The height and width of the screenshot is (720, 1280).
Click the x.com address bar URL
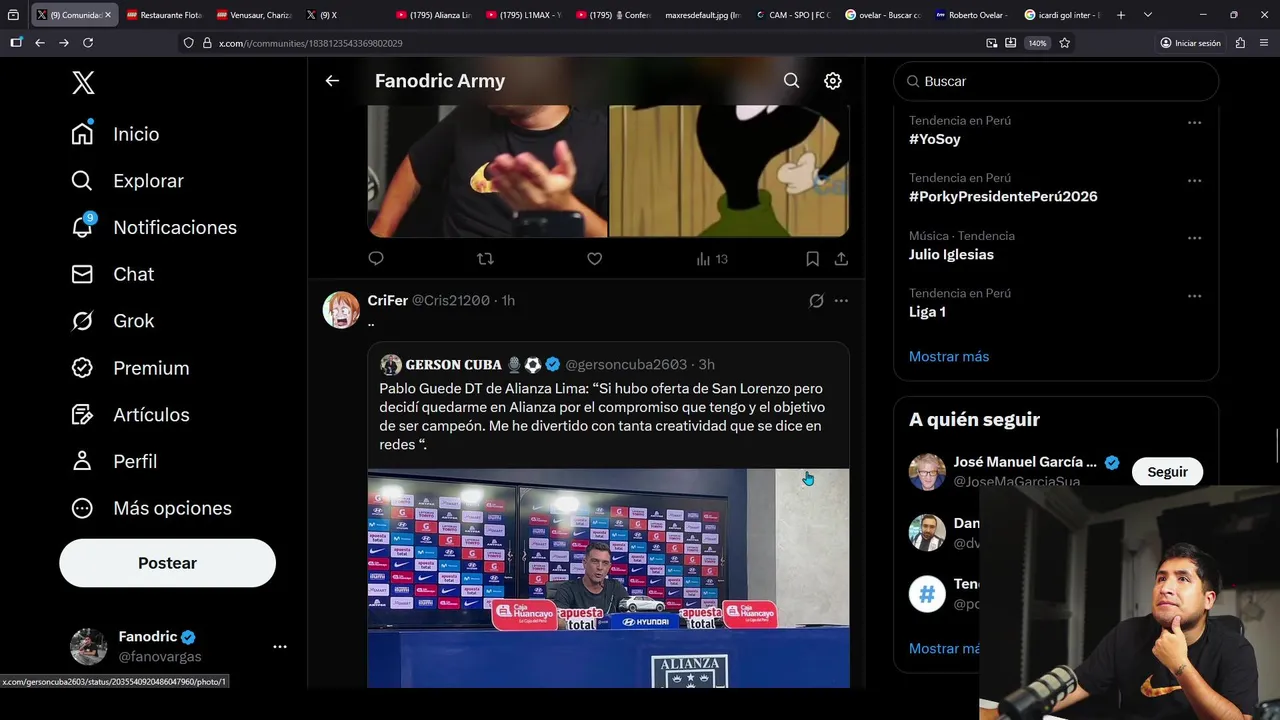point(310,43)
